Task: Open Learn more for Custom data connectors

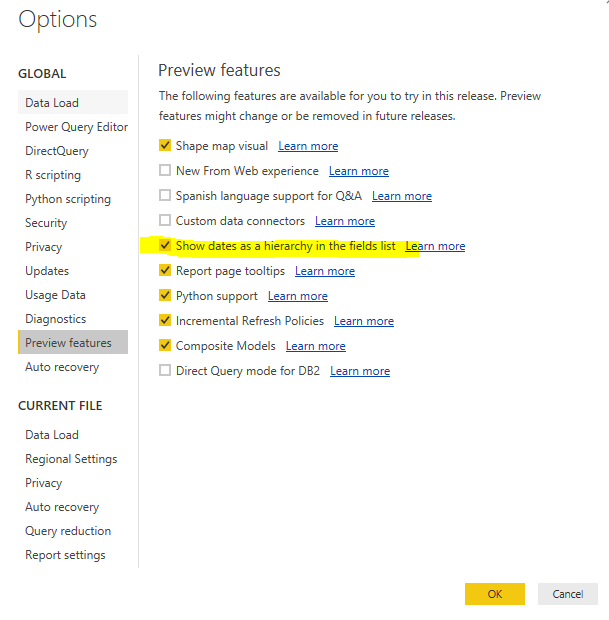Action: click(x=345, y=221)
